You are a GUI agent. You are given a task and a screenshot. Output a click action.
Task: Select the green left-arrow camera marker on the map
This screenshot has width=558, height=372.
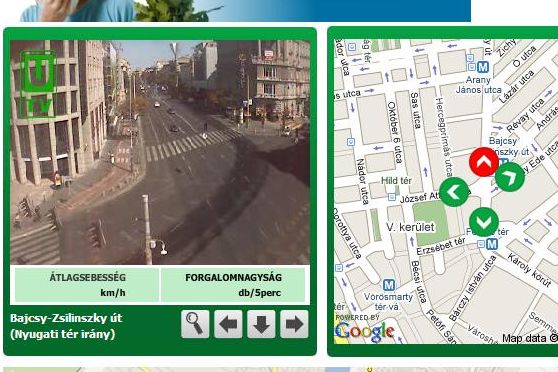(x=454, y=192)
